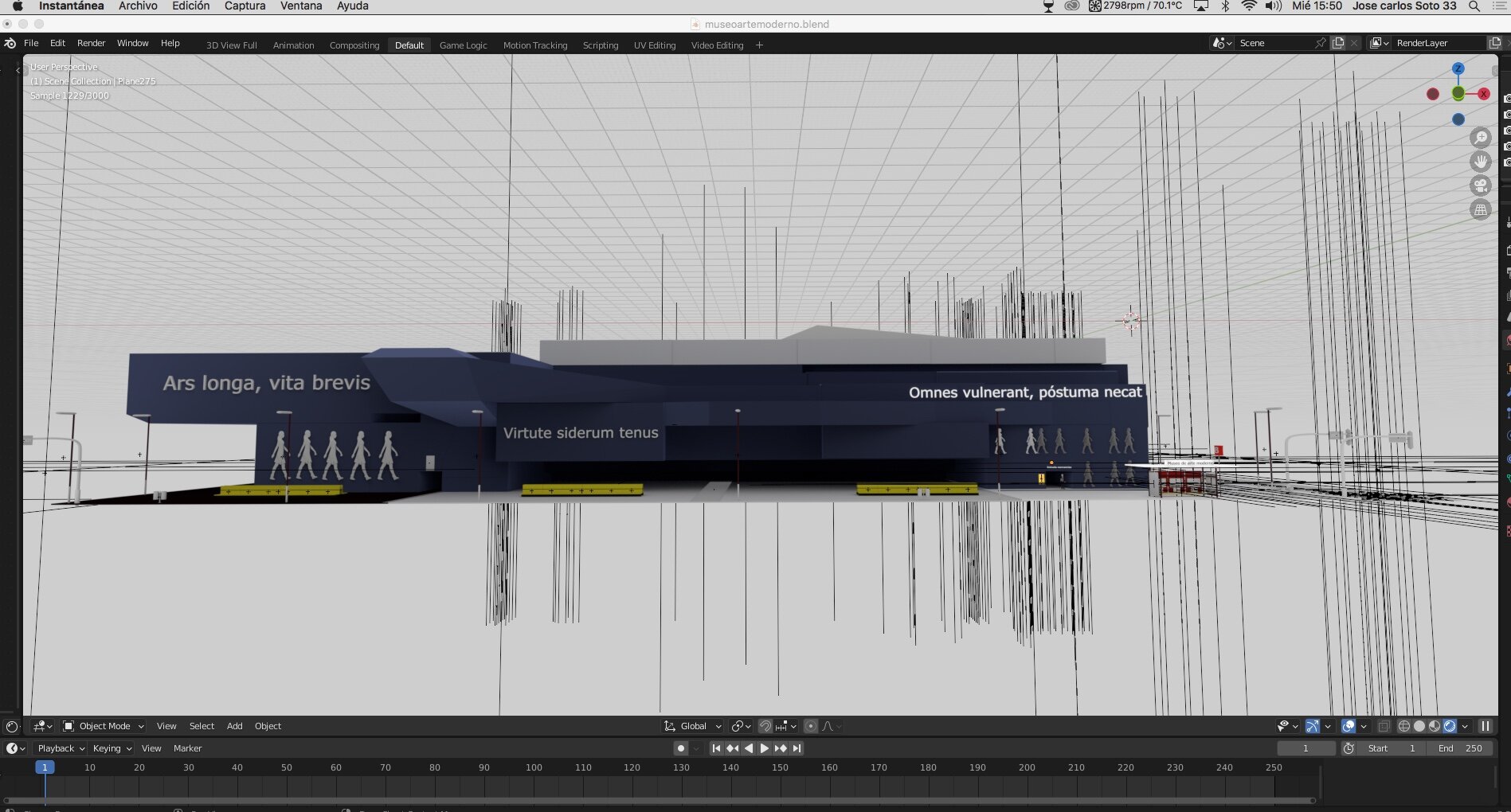Pause the viewport render preview
The image size is (1511, 812).
click(1486, 726)
